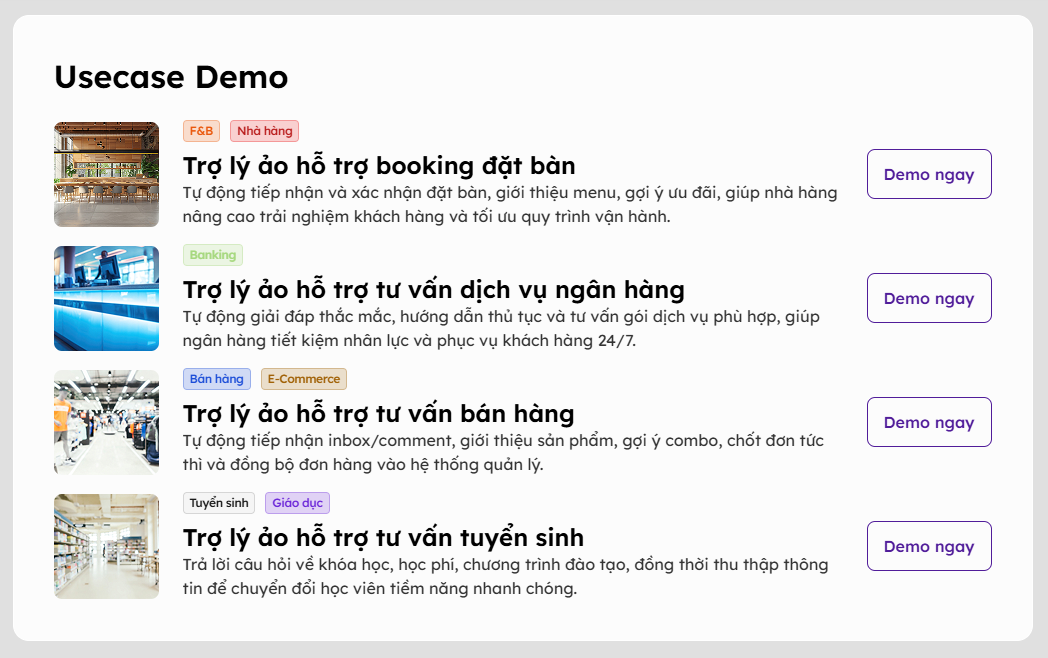Select the F&B tag
This screenshot has width=1048, height=658.
[201, 131]
